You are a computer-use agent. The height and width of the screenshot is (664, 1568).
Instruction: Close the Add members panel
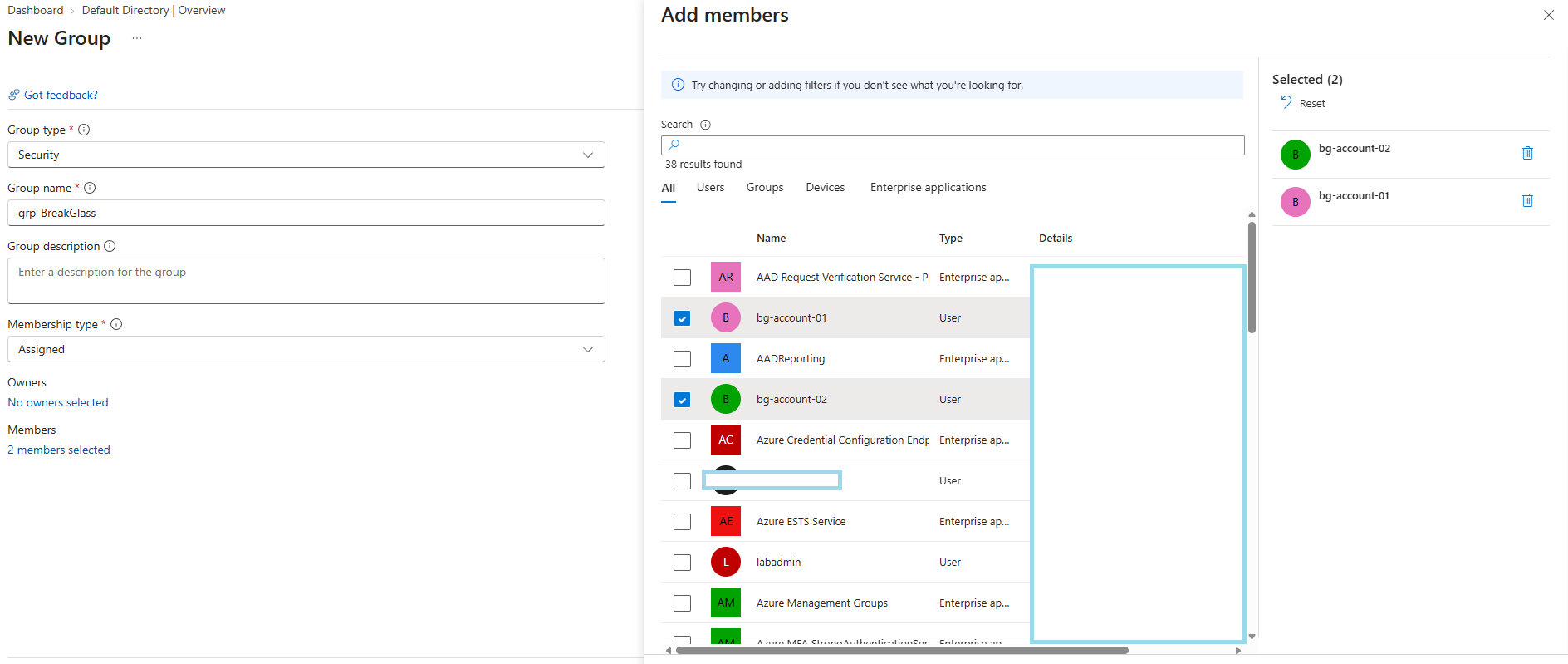pyautogui.click(x=1549, y=15)
